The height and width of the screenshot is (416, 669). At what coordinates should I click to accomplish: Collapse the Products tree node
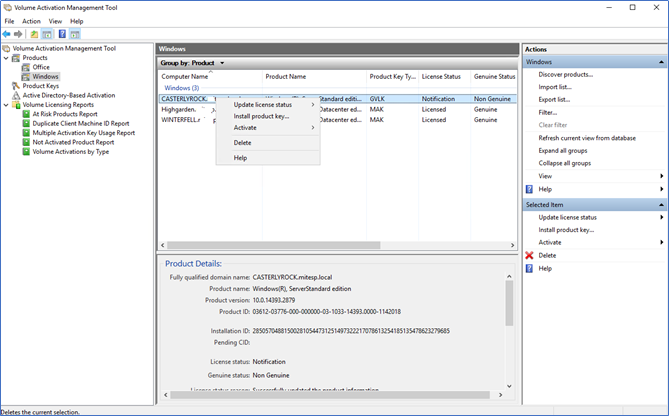coord(6,58)
